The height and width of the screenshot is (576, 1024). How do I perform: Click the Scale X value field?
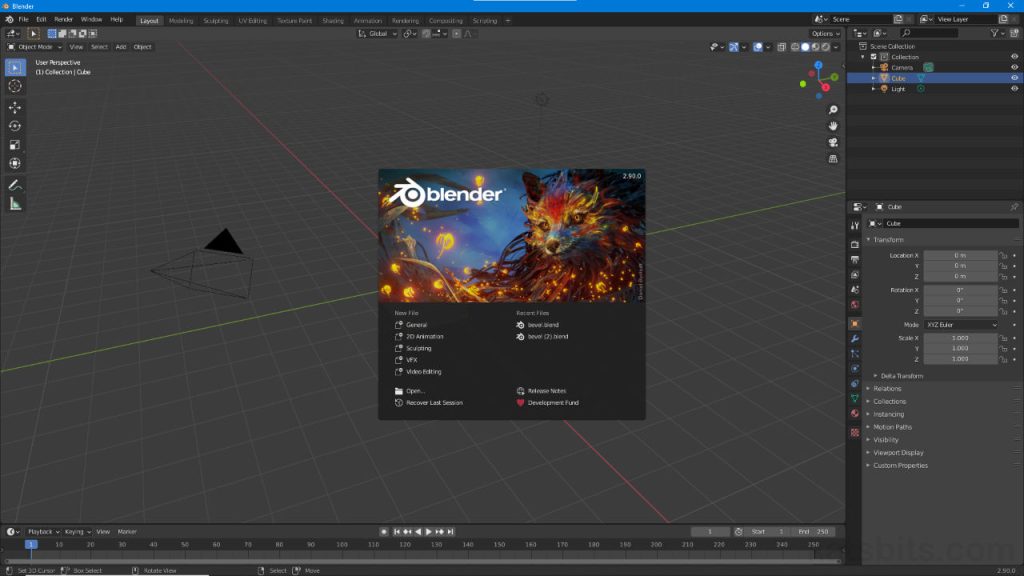[x=958, y=338]
